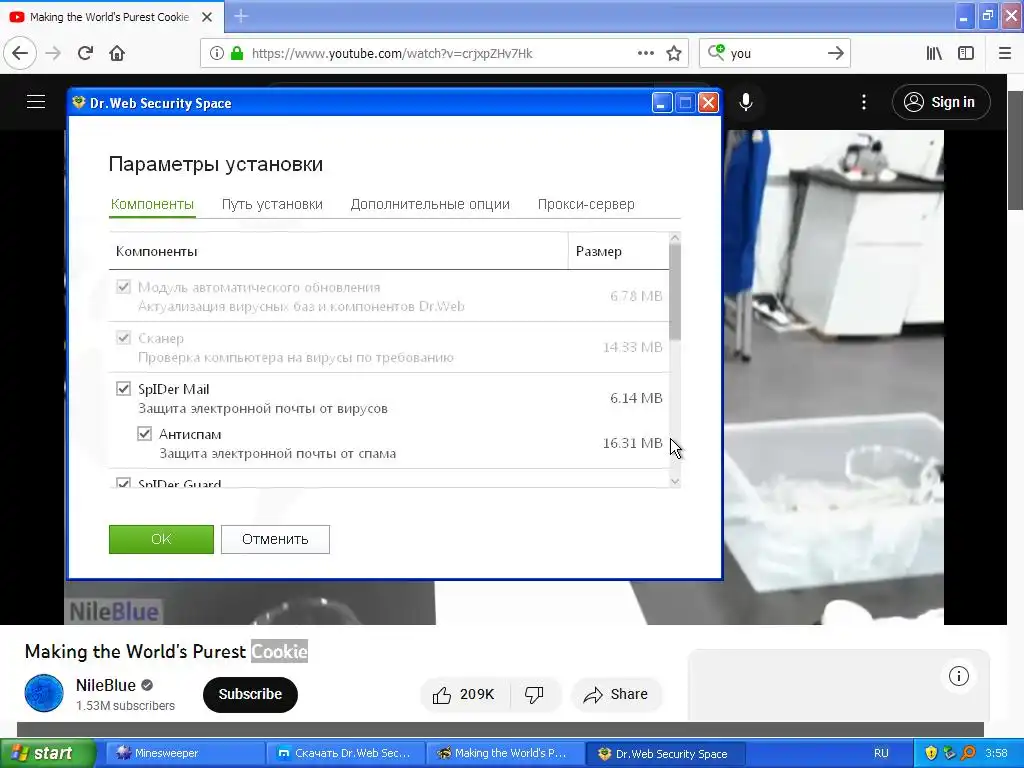Click the green padlock security icon

(237, 54)
